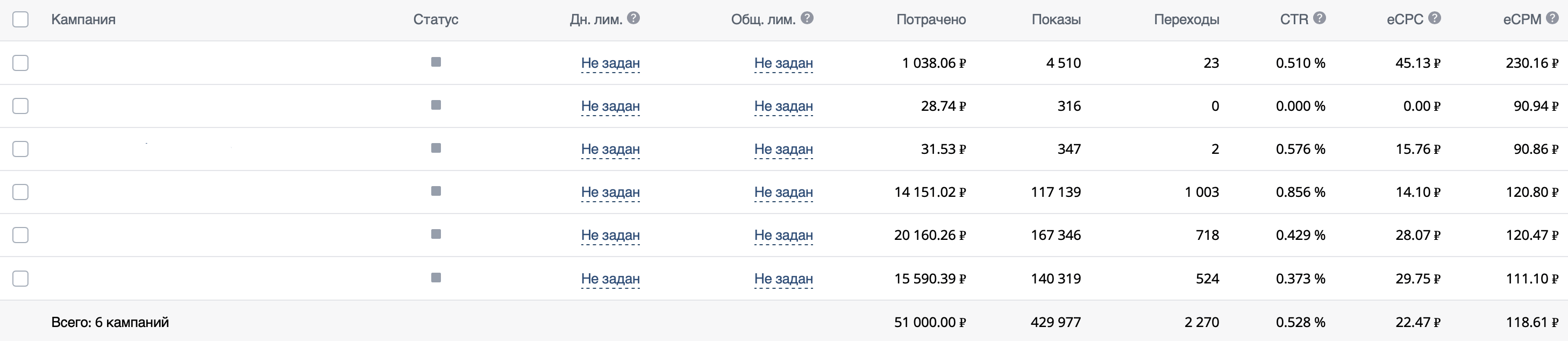Check the box for 4 510 impressions campaign
This screenshot has width=1568, height=341.
click(x=20, y=63)
